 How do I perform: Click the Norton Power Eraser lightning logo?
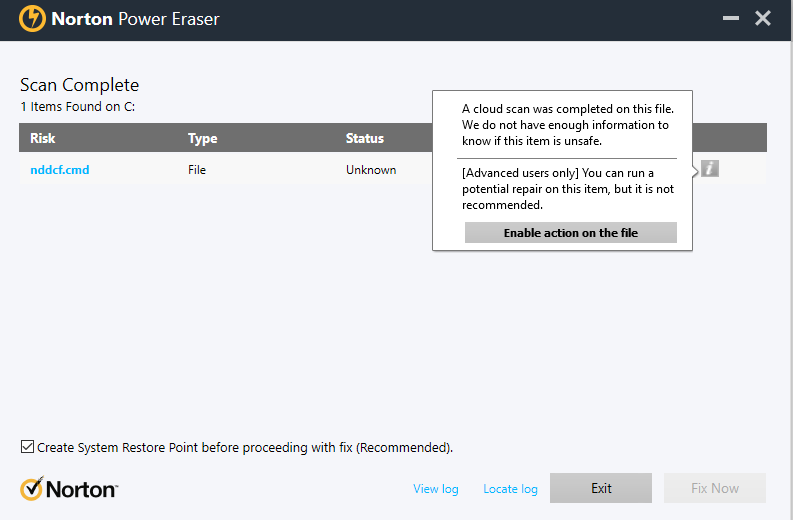coord(32,19)
